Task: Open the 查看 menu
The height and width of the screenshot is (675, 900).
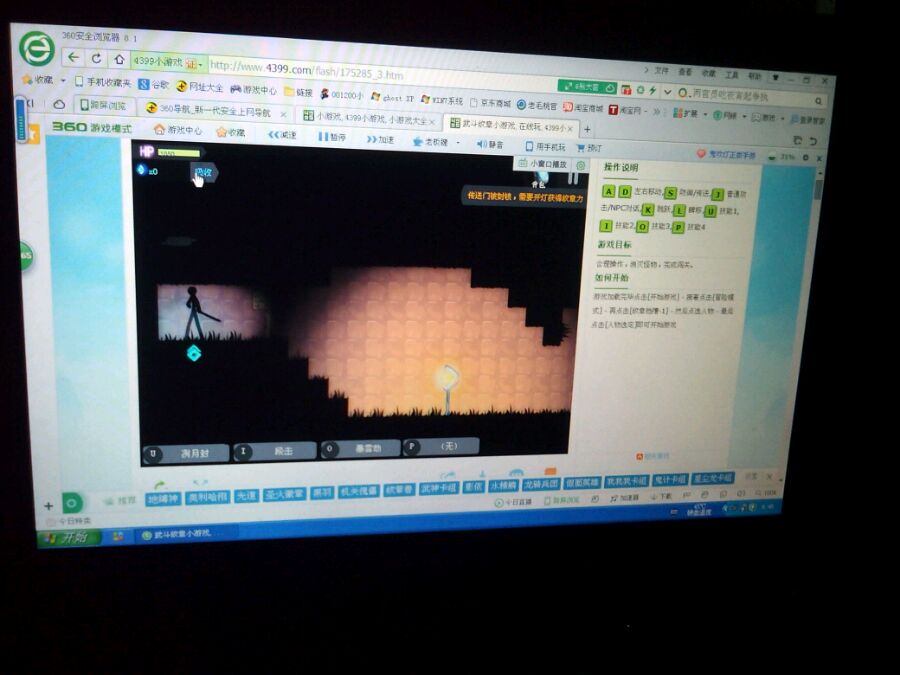Action: 685,72
